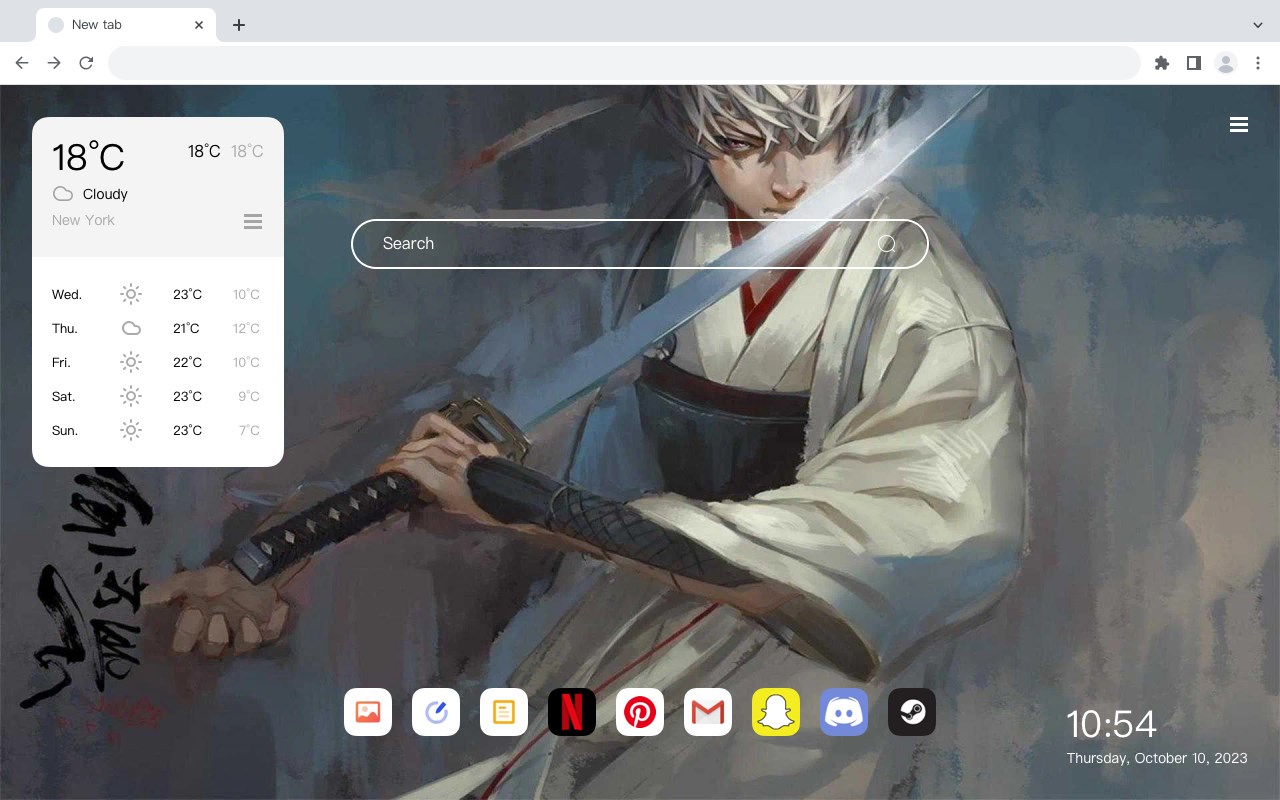
Task: Open the Chrome extensions puzzle icon
Action: [1162, 63]
